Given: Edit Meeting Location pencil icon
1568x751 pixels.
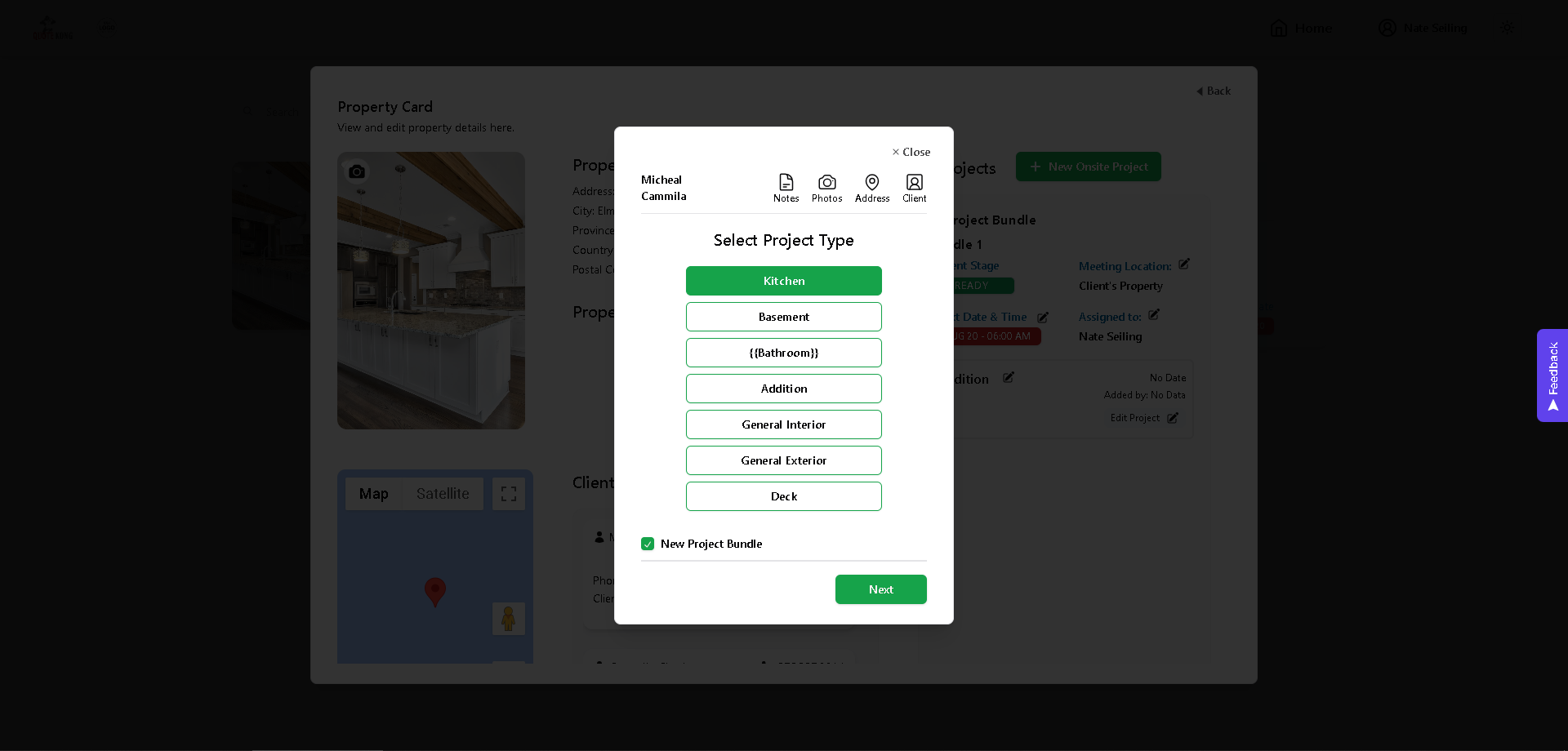Looking at the screenshot, I should point(1184,264).
